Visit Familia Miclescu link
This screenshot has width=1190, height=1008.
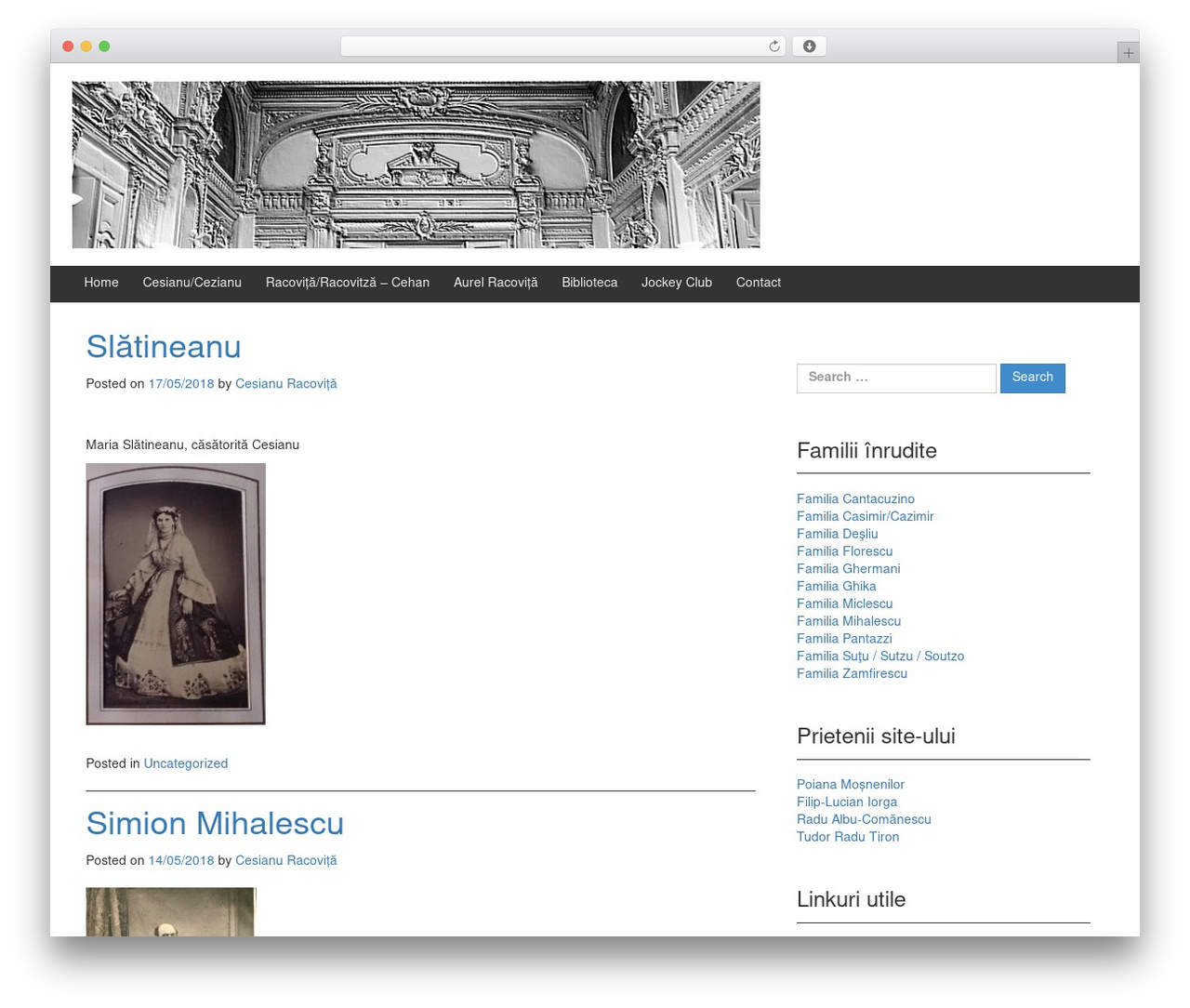click(844, 604)
